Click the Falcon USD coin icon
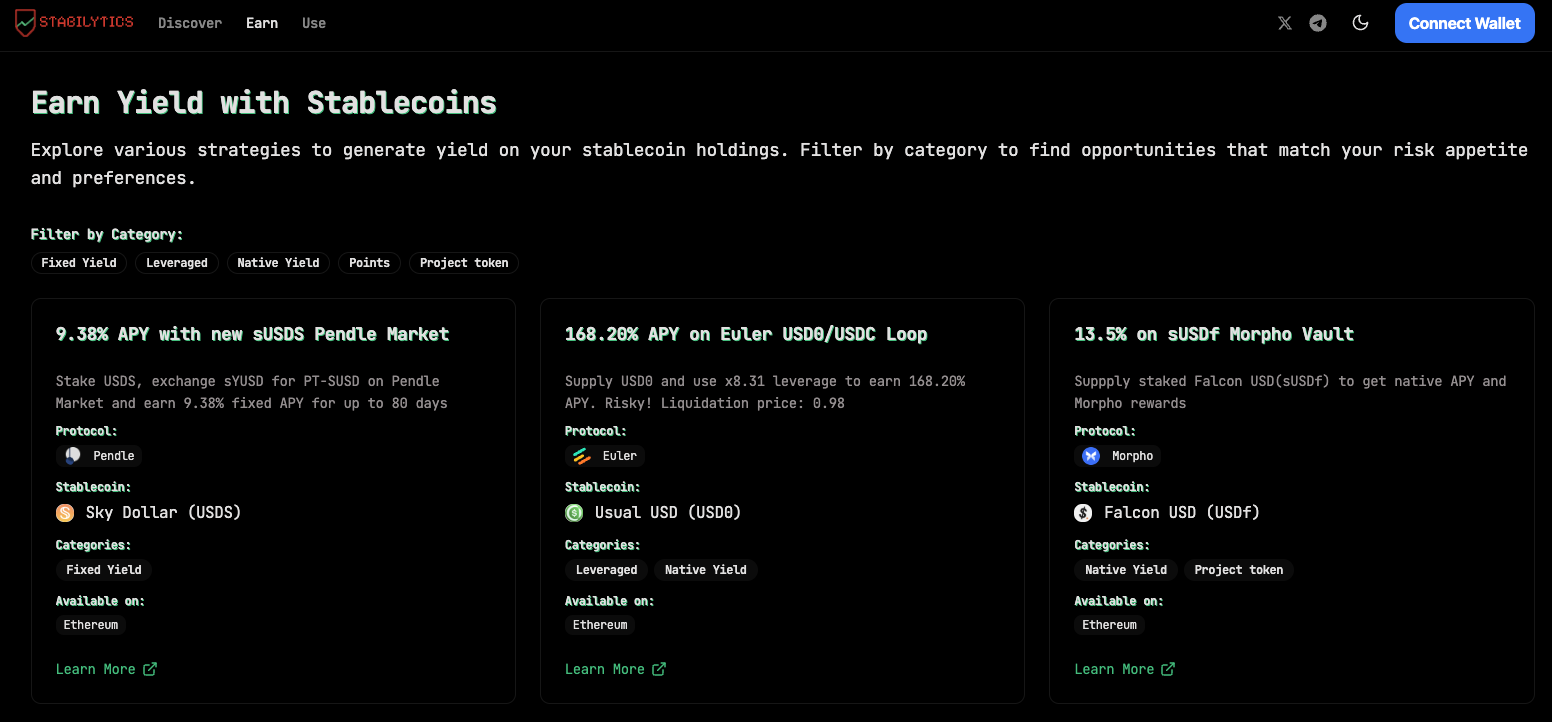1552x722 pixels. tap(1083, 513)
